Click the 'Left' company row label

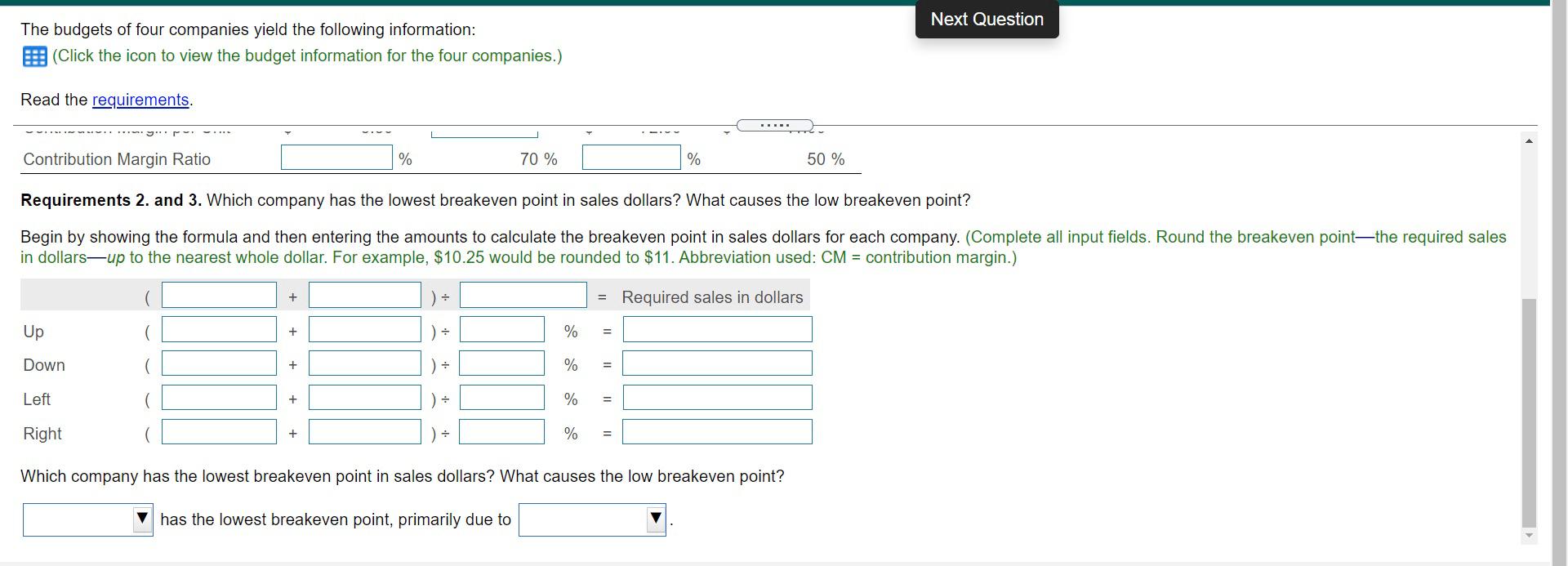coord(37,399)
